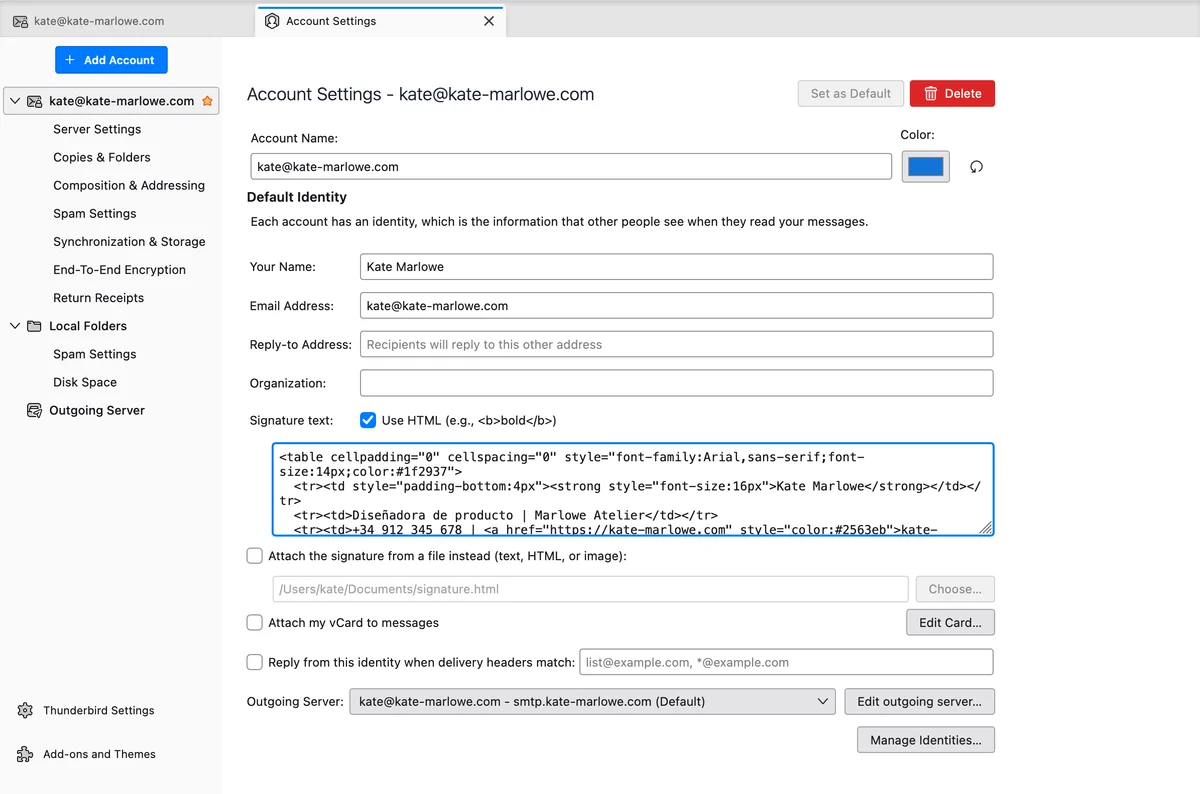Click the Add-ons and Themes puzzle icon
Image resolution: width=1200 pixels, height=794 pixels.
[x=25, y=754]
